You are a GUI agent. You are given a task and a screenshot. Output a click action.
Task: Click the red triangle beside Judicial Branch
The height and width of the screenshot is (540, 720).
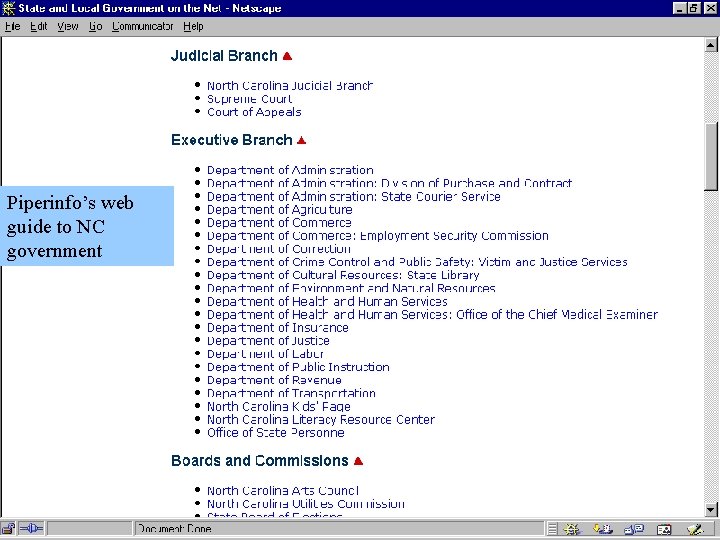[x=287, y=56]
